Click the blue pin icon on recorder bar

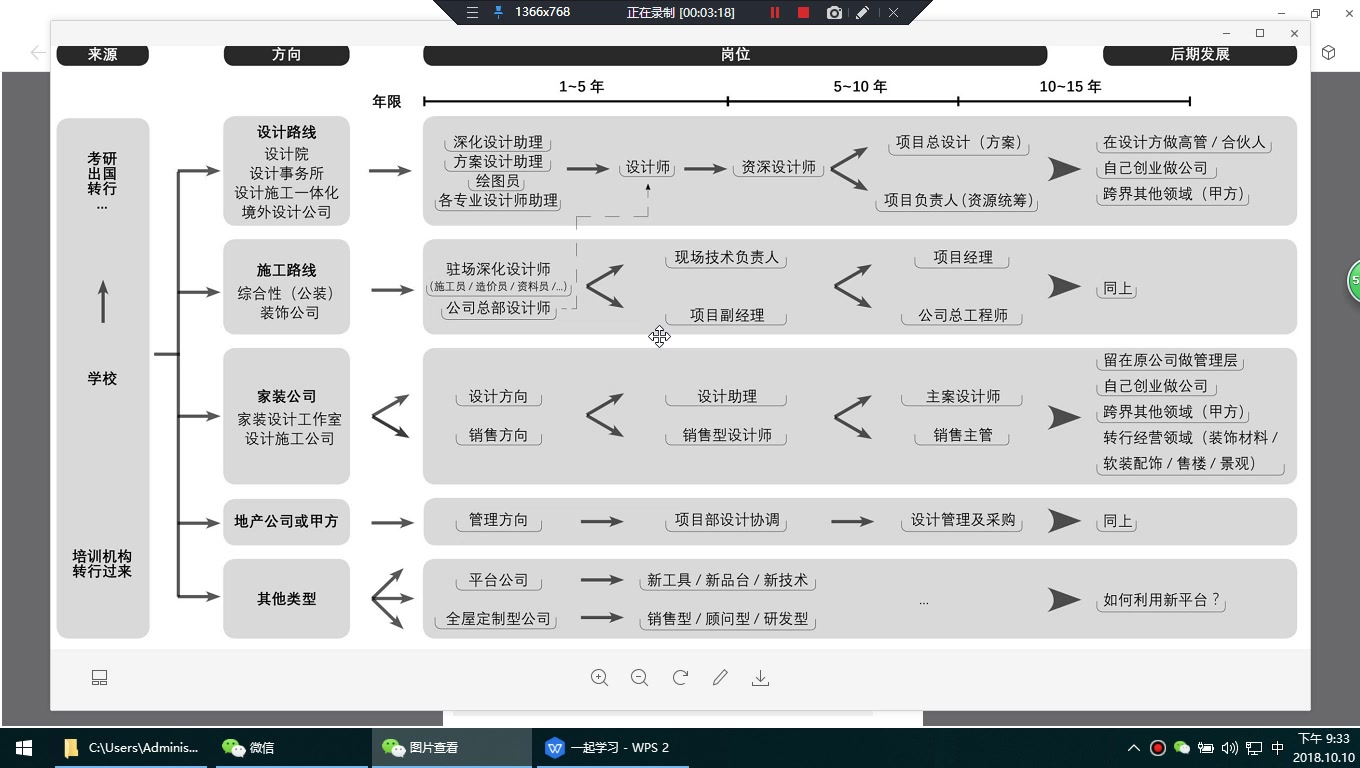[498, 12]
